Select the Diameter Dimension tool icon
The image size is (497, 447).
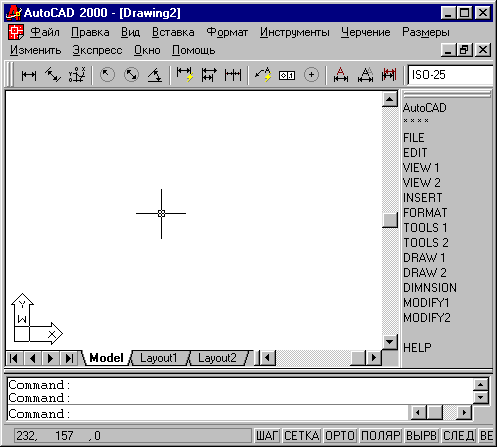pos(131,75)
